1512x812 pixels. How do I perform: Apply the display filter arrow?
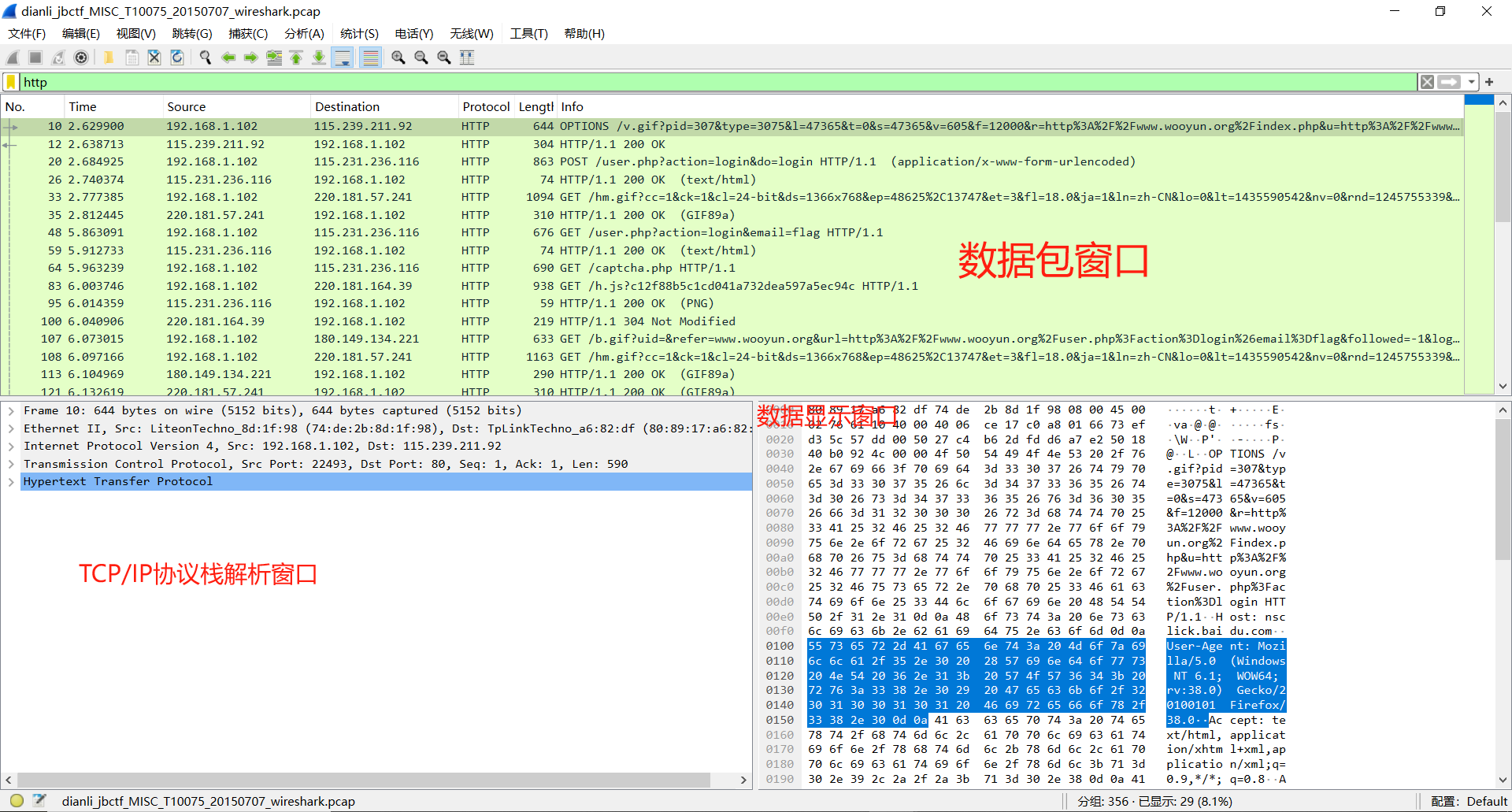(1449, 82)
